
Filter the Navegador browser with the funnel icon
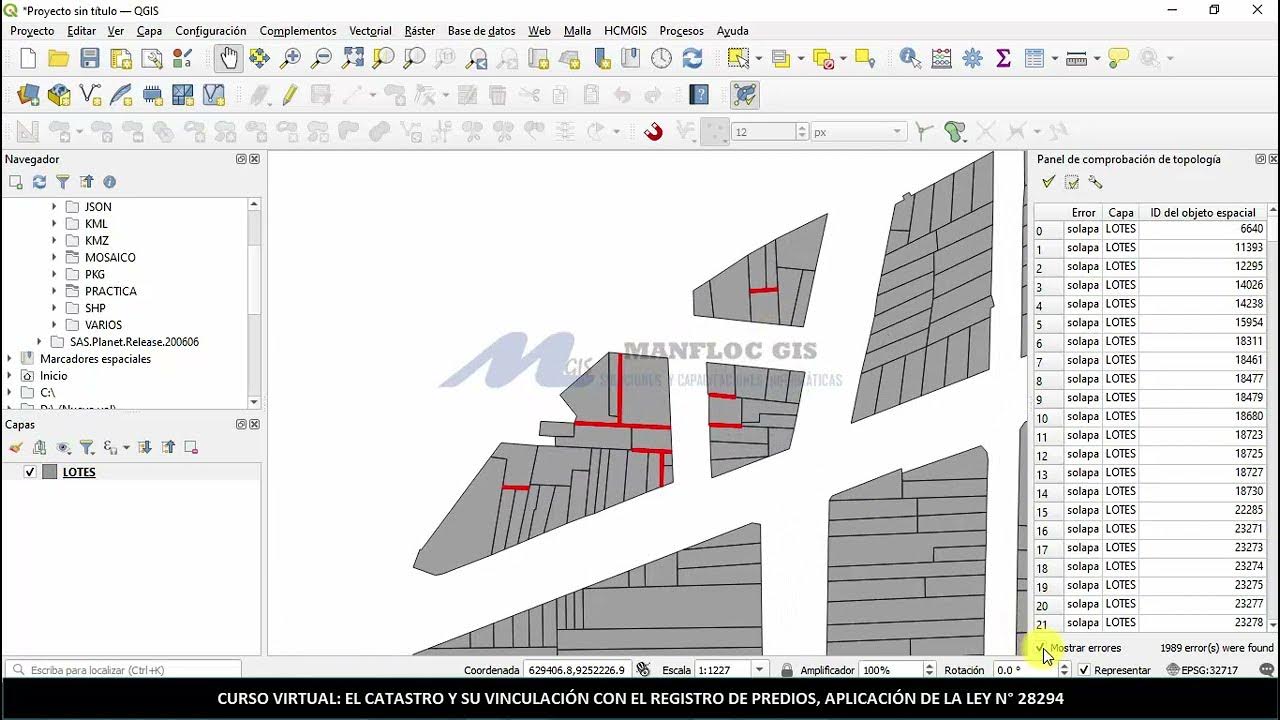pos(63,182)
